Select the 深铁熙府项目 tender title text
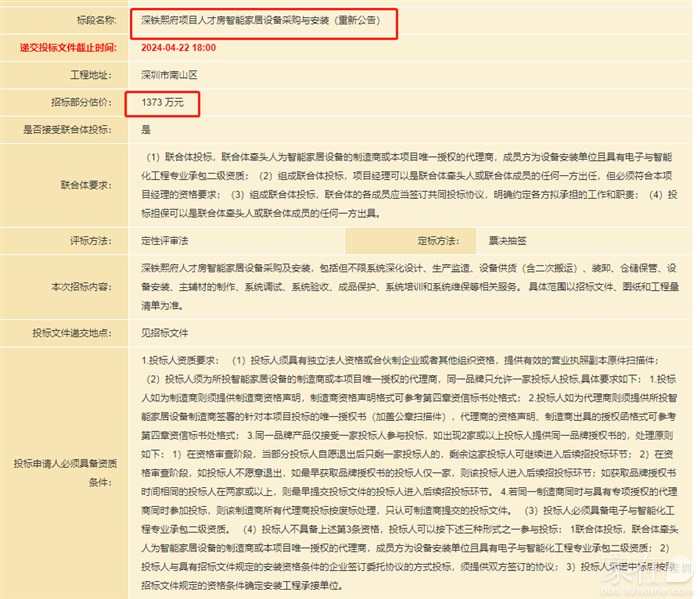The width and height of the screenshot is (700, 599). 262,20
